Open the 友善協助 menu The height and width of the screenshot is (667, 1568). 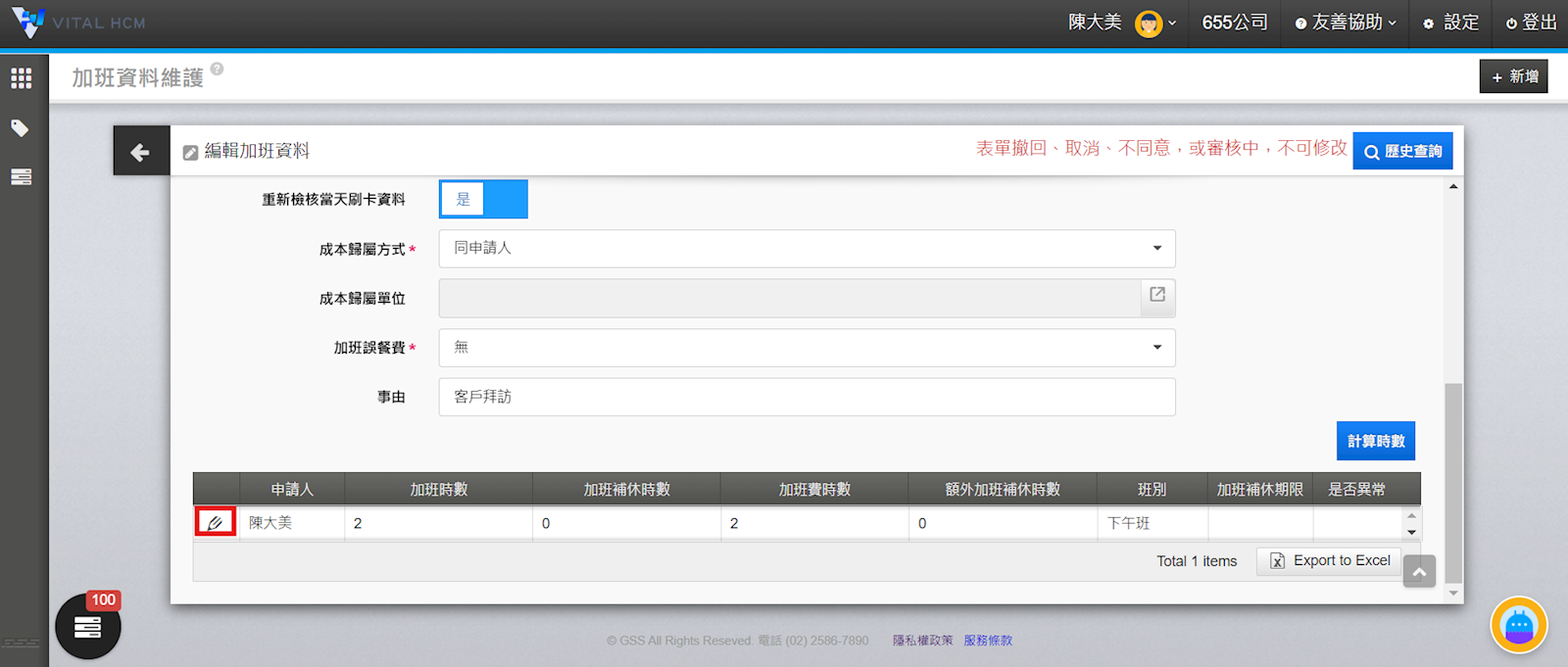(x=1346, y=23)
